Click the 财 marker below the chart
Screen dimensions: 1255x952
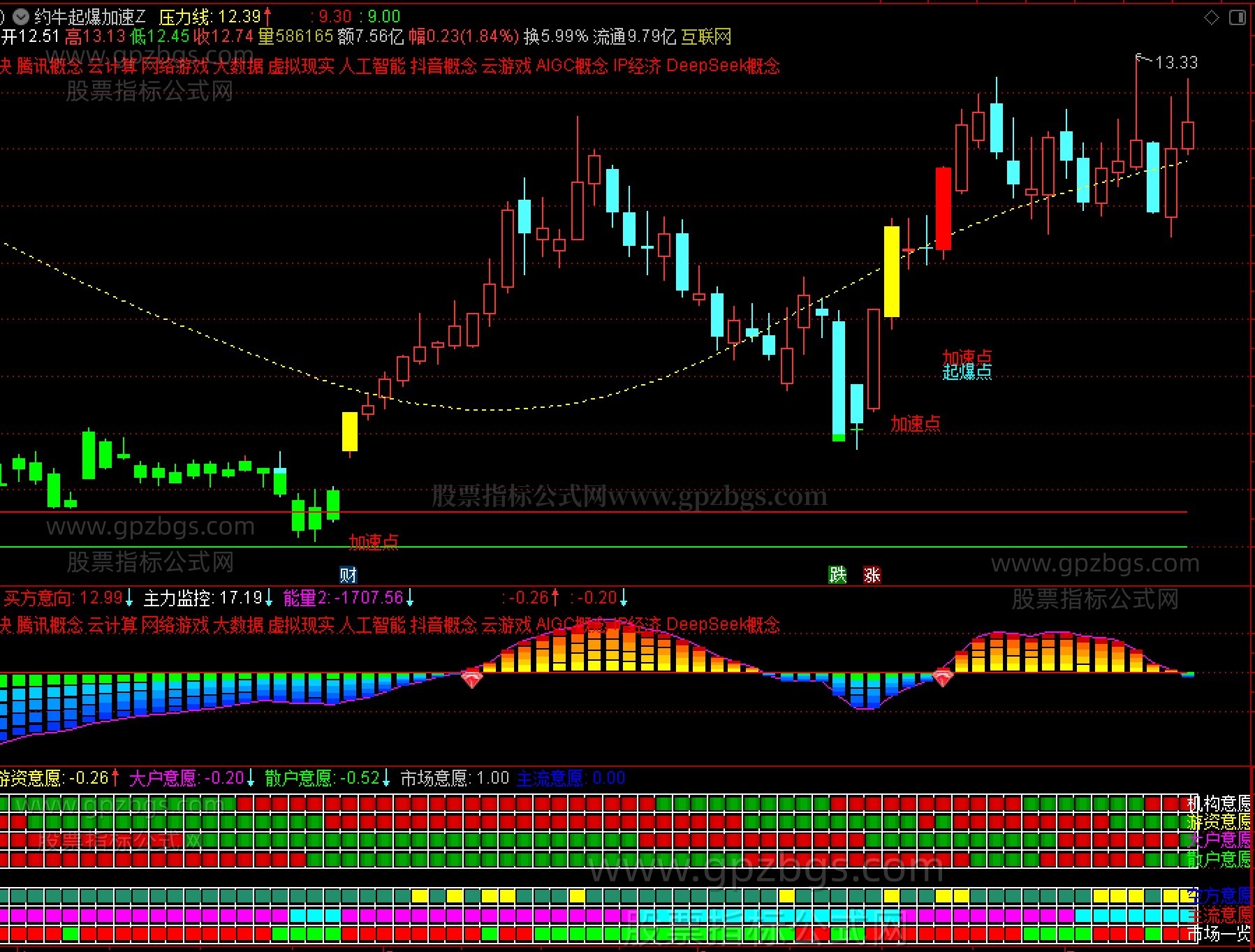pos(348,575)
